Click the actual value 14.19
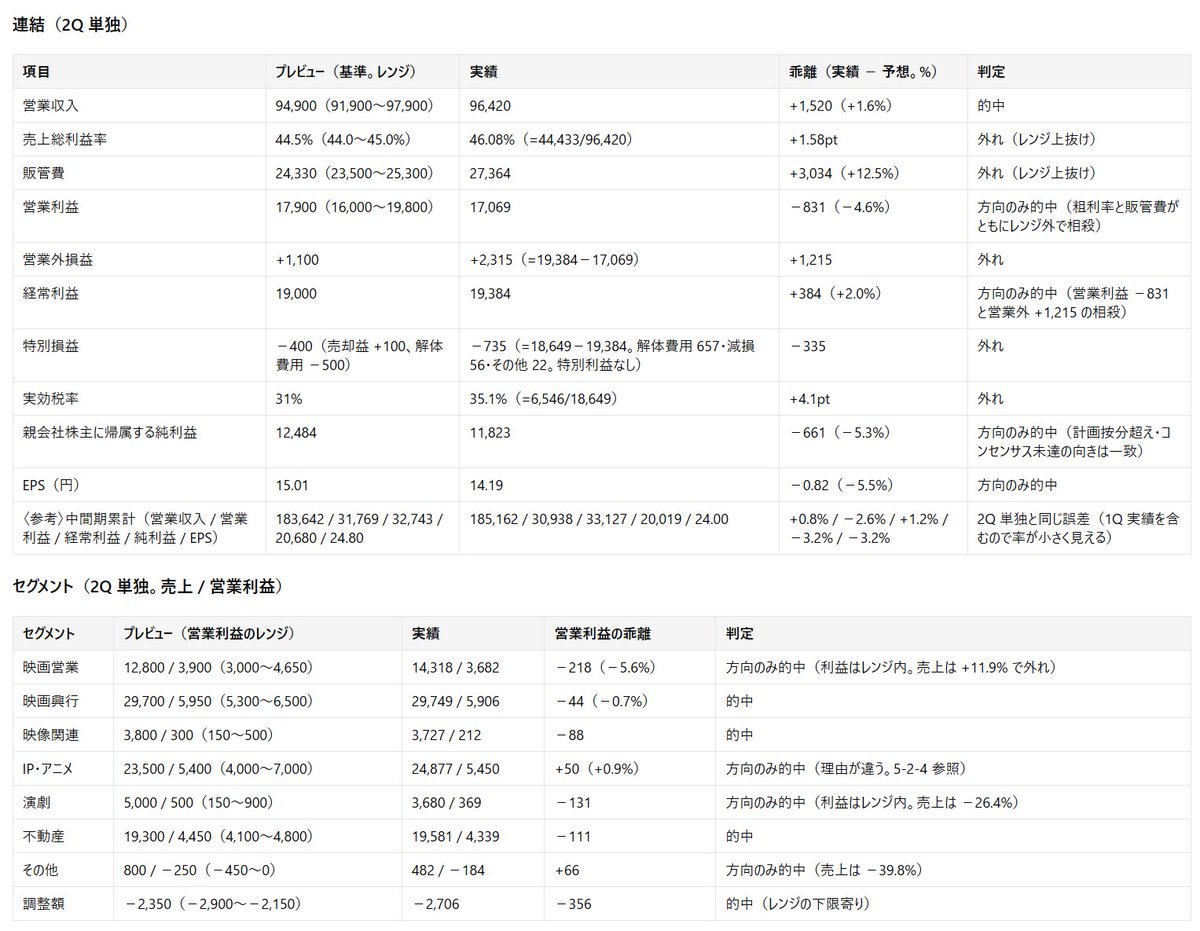The image size is (1200, 931). 487,484
